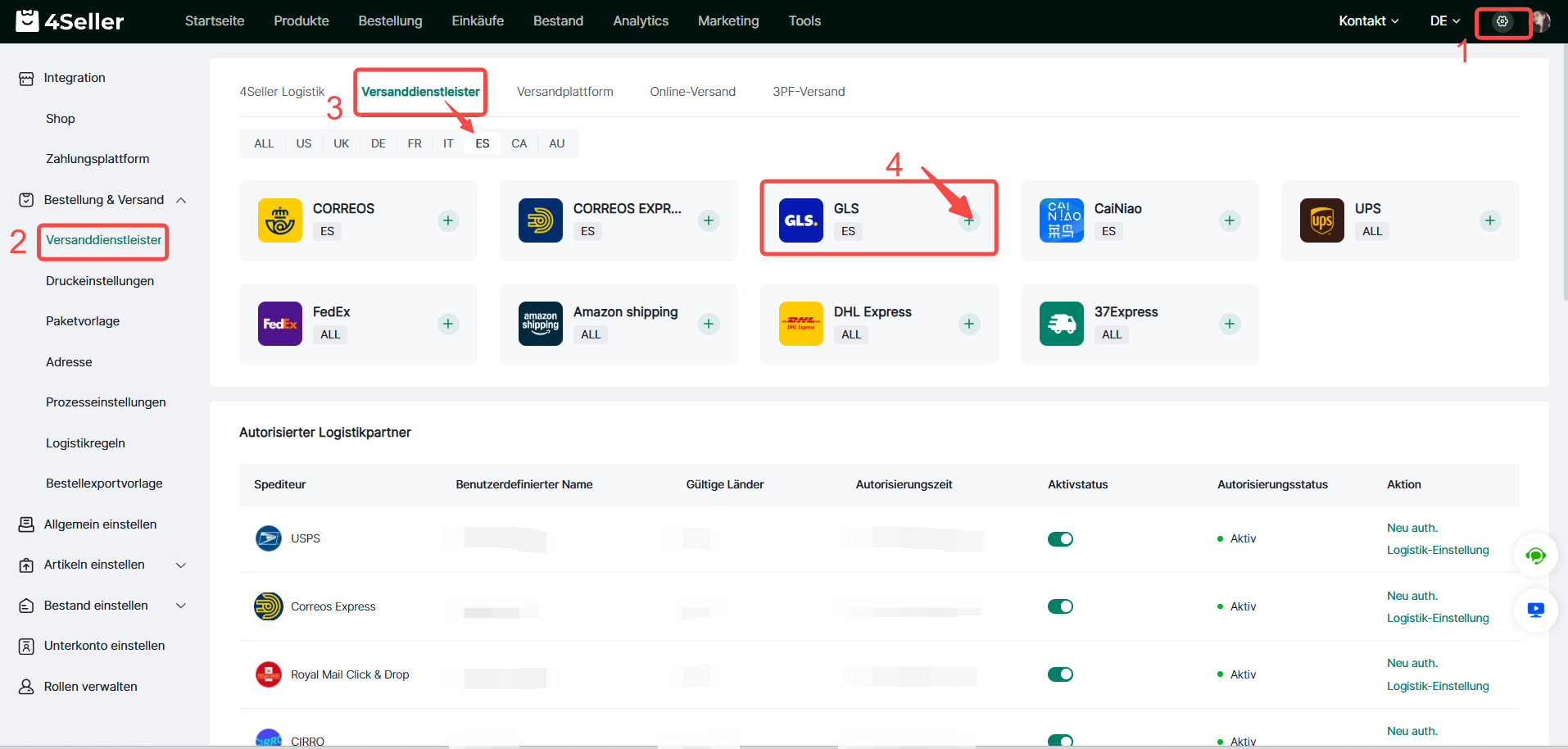Click Neu auth. for Correos Express
The height and width of the screenshot is (749, 1568).
tap(1412, 596)
